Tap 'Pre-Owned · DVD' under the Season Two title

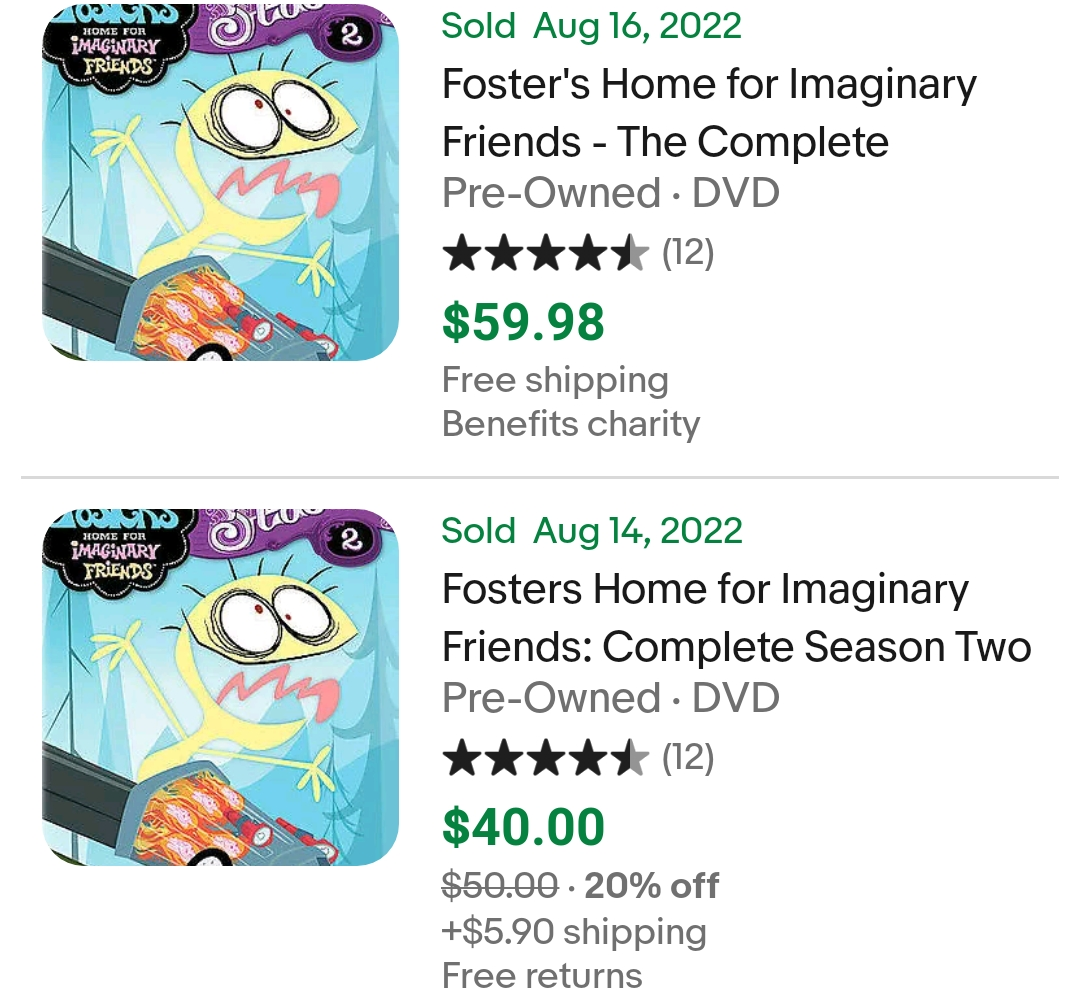(x=610, y=698)
